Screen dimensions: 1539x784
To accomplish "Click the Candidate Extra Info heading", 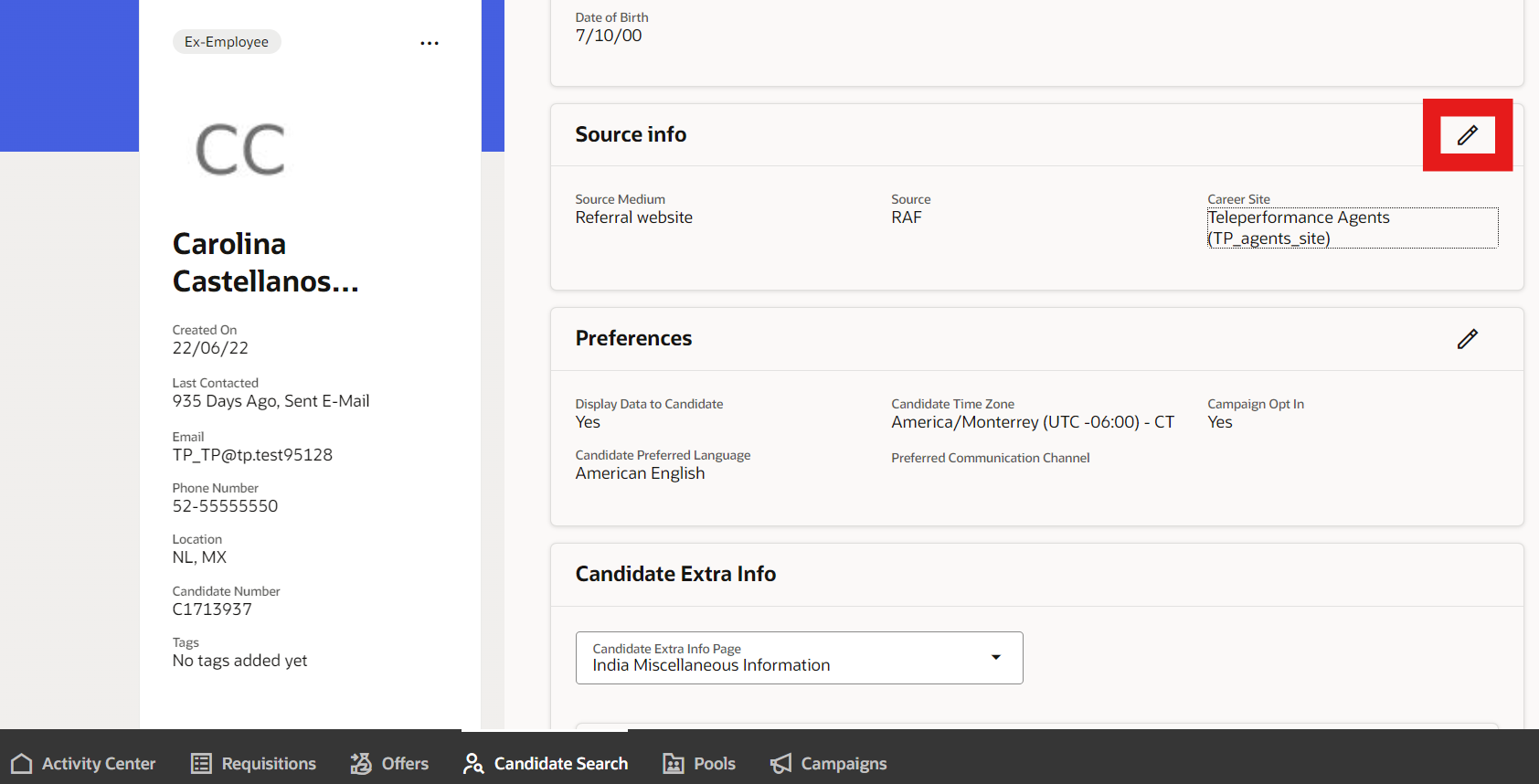I will (676, 574).
